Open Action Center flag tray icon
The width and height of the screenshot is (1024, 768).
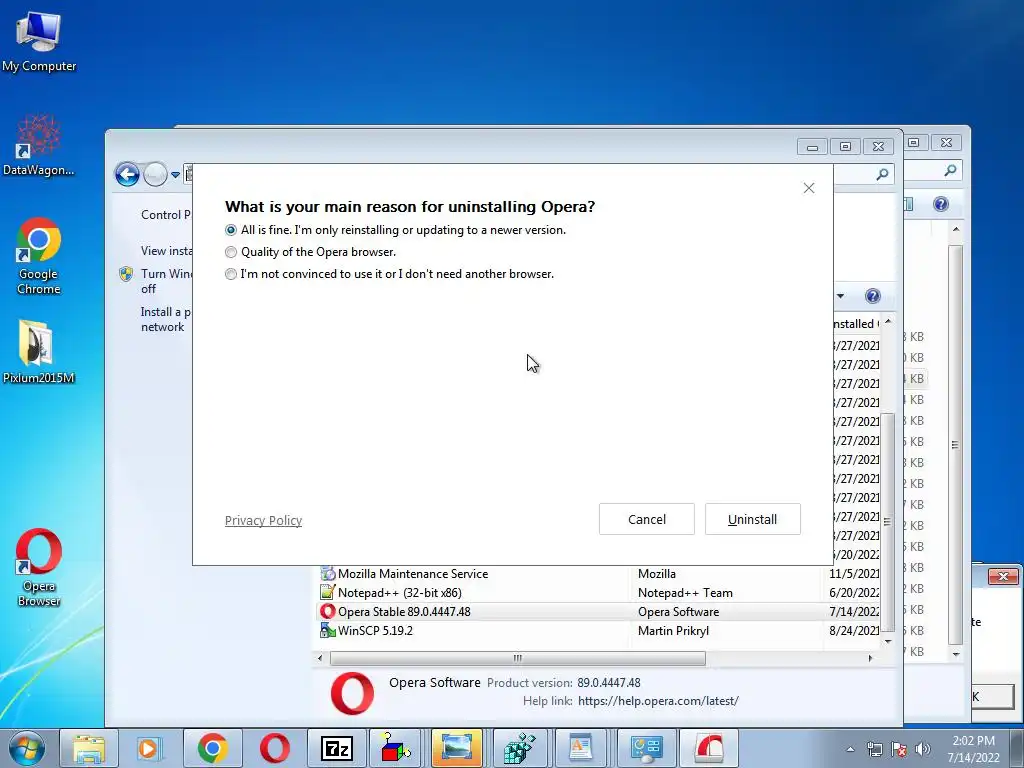tap(899, 749)
